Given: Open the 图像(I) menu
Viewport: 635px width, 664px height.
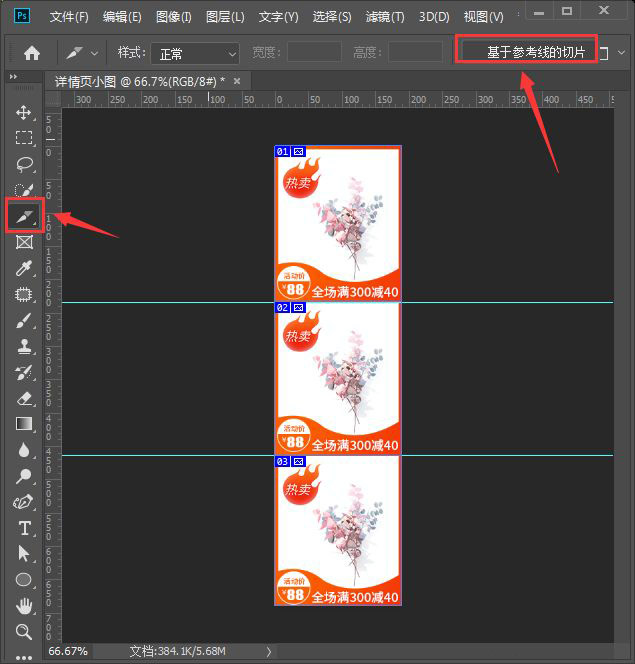Looking at the screenshot, I should pyautogui.click(x=174, y=17).
